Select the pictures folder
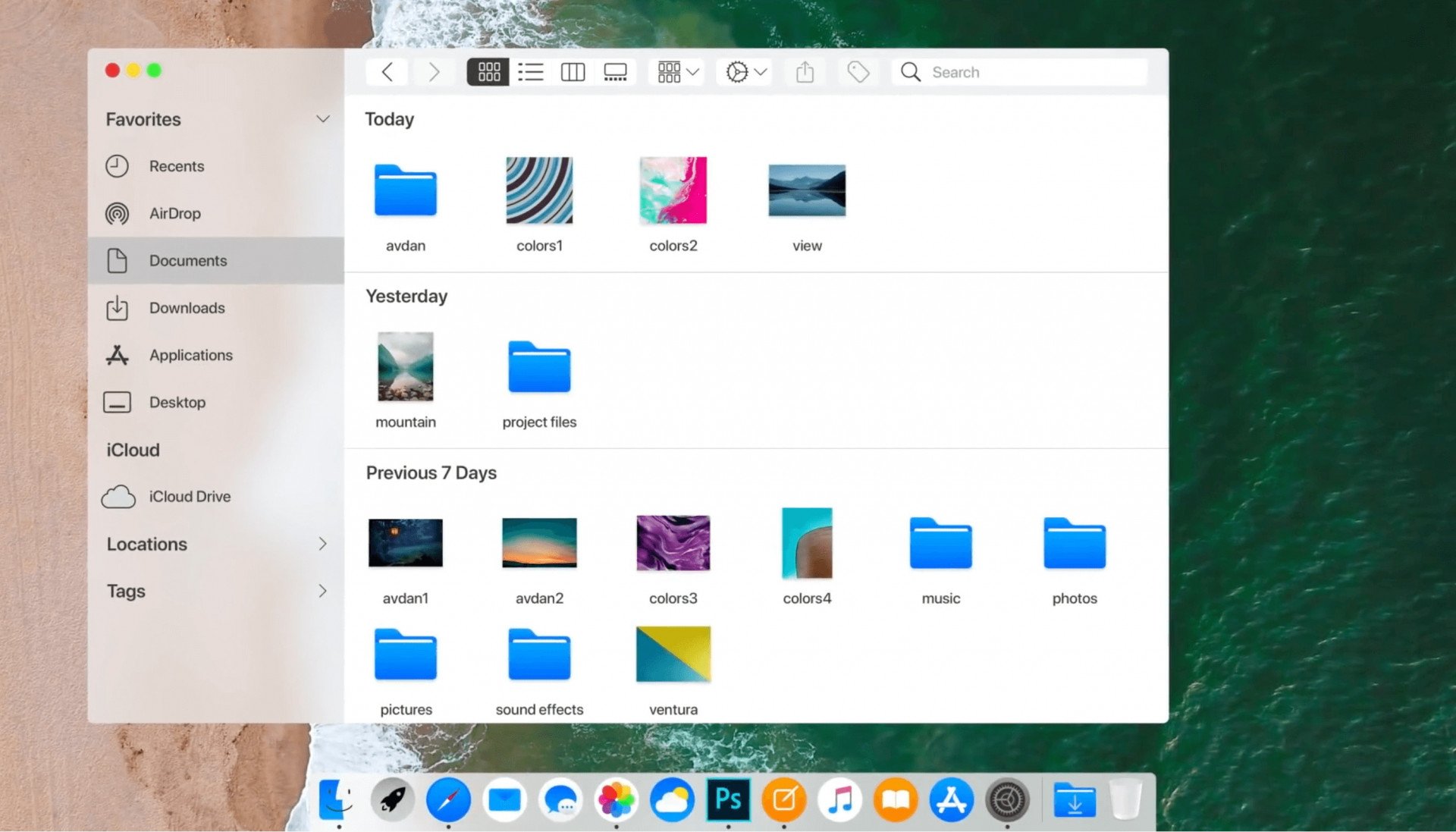1456x832 pixels. pos(406,655)
